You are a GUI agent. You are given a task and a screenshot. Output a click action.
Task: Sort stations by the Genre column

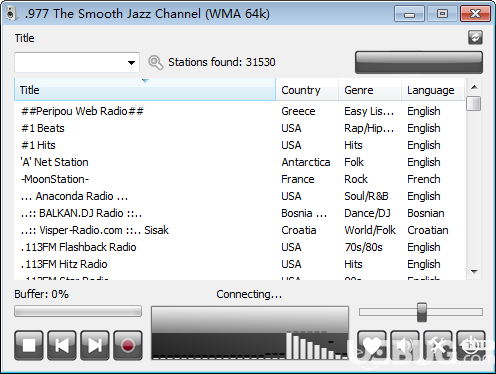pyautogui.click(x=370, y=90)
